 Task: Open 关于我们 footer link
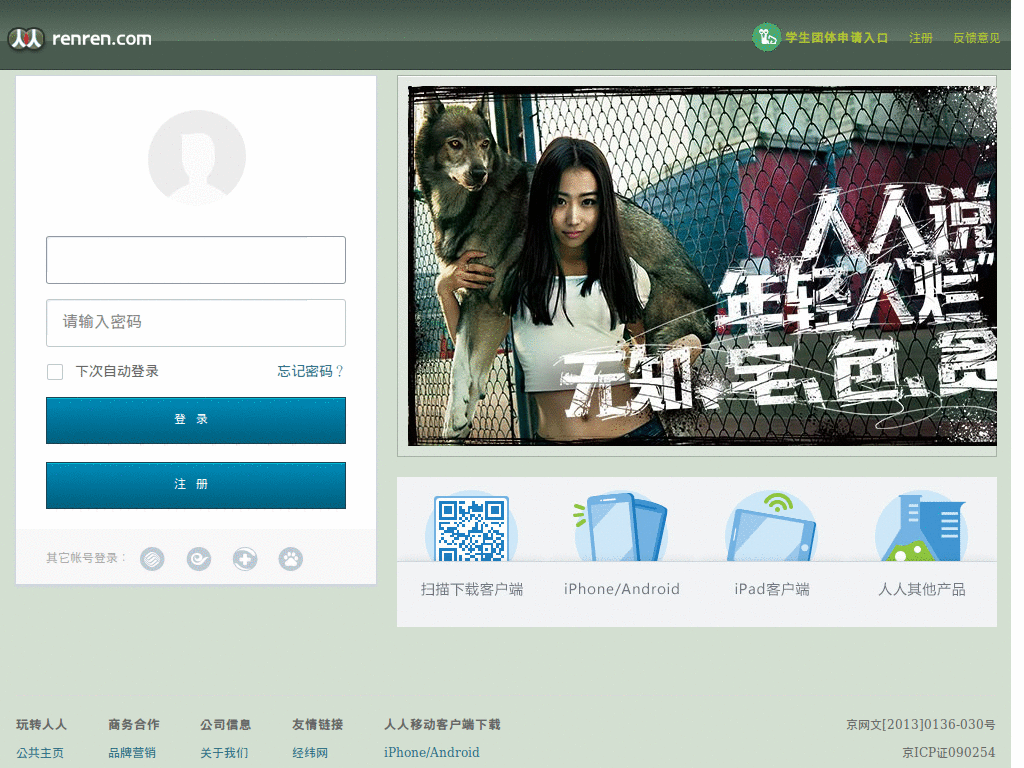pos(224,753)
